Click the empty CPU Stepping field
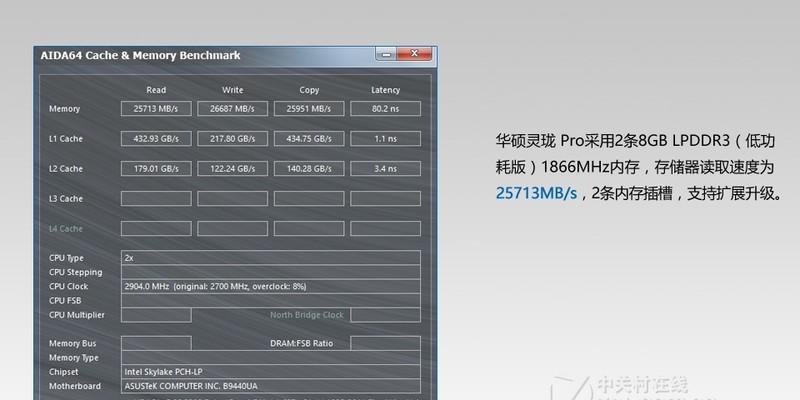 (x=271, y=272)
